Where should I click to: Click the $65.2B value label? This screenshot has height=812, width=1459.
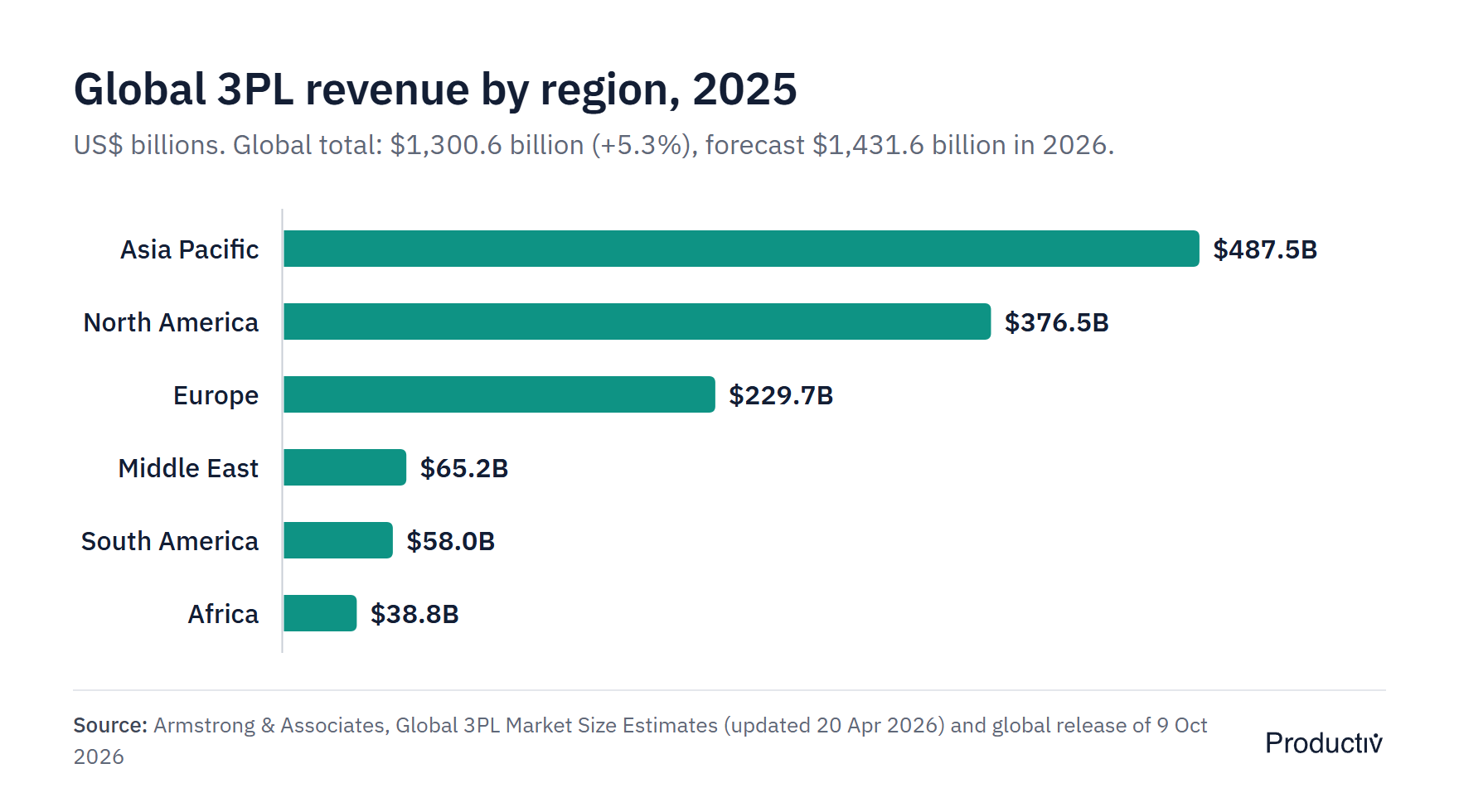464,468
